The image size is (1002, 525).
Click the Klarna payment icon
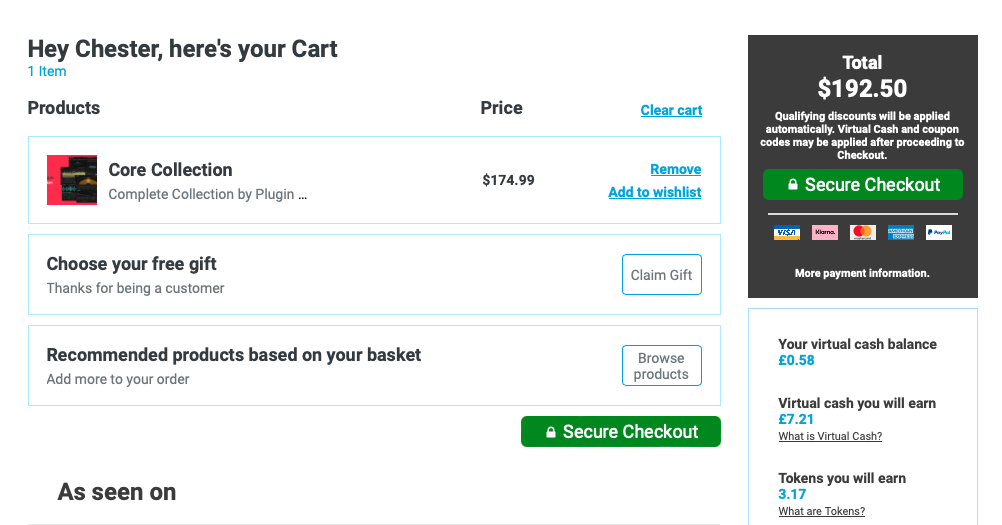(824, 233)
